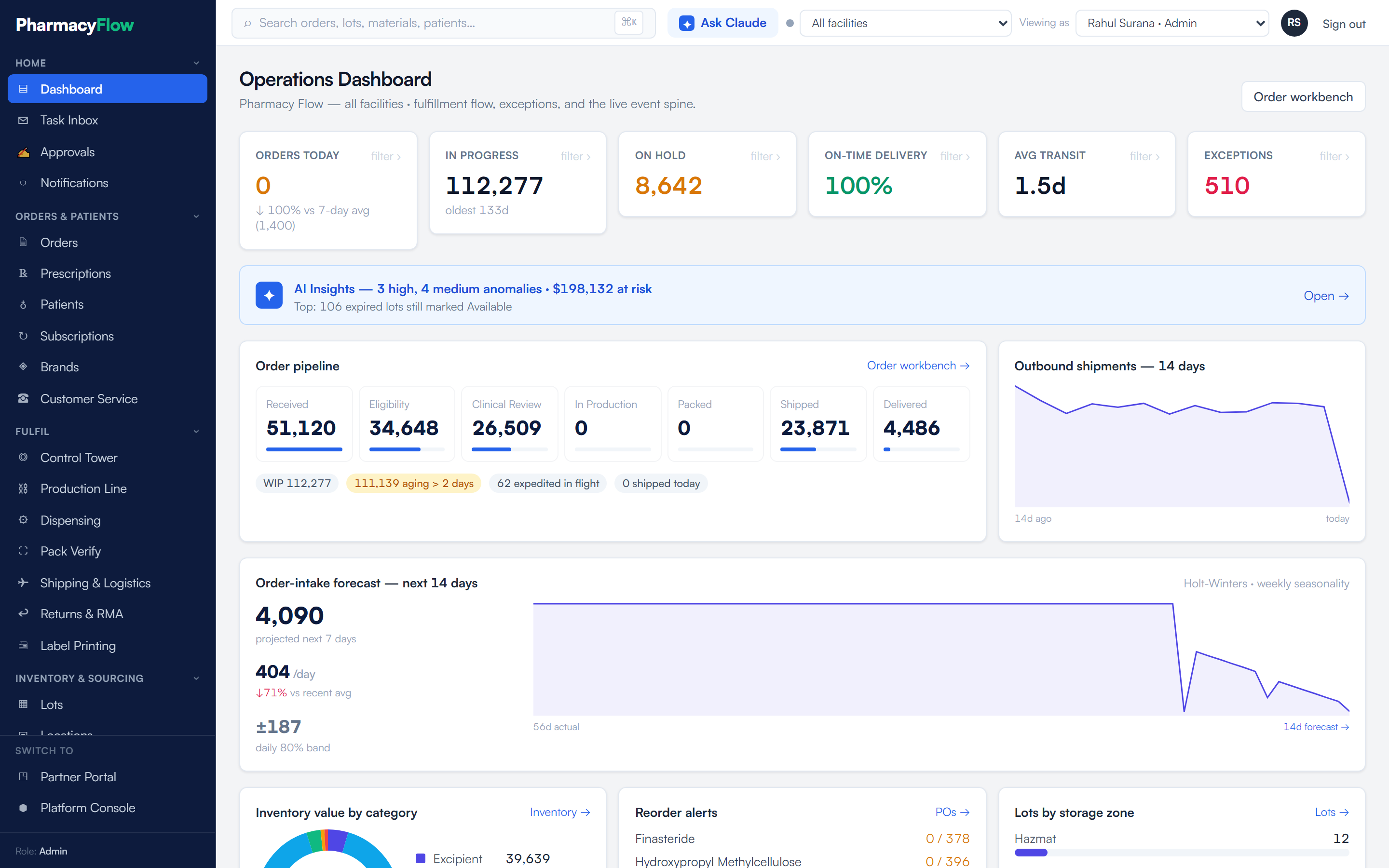
Task: Click the Finasteride reorder alert row
Action: click(x=802, y=839)
